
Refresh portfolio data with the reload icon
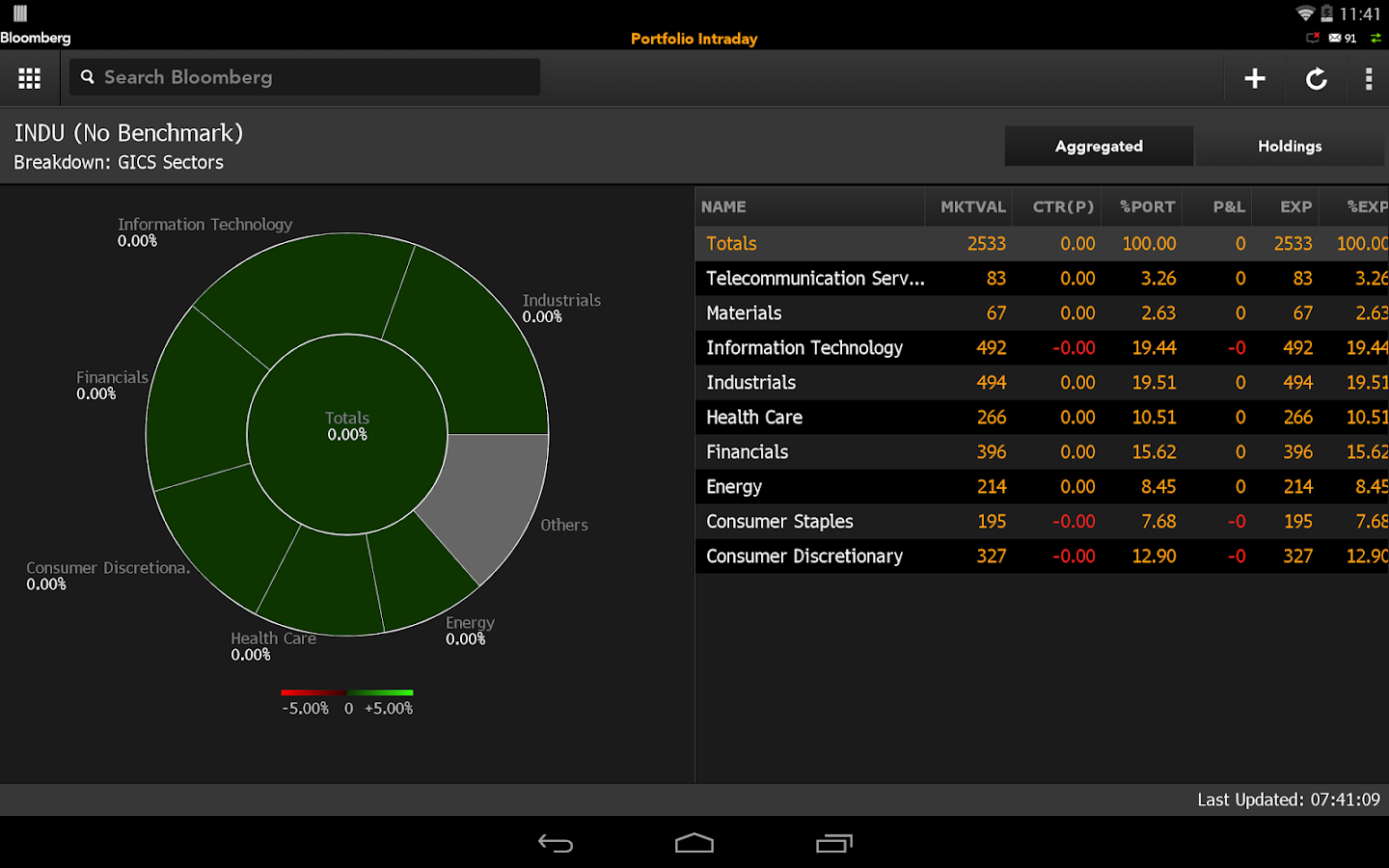(x=1317, y=78)
